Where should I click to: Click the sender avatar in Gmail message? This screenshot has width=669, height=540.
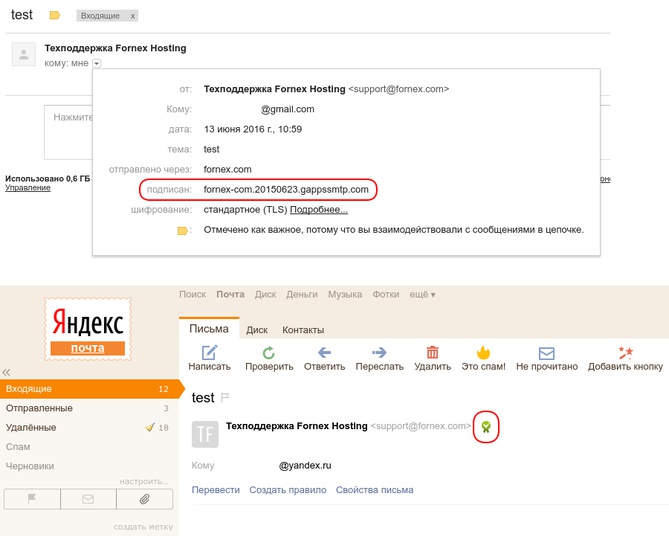[x=24, y=54]
